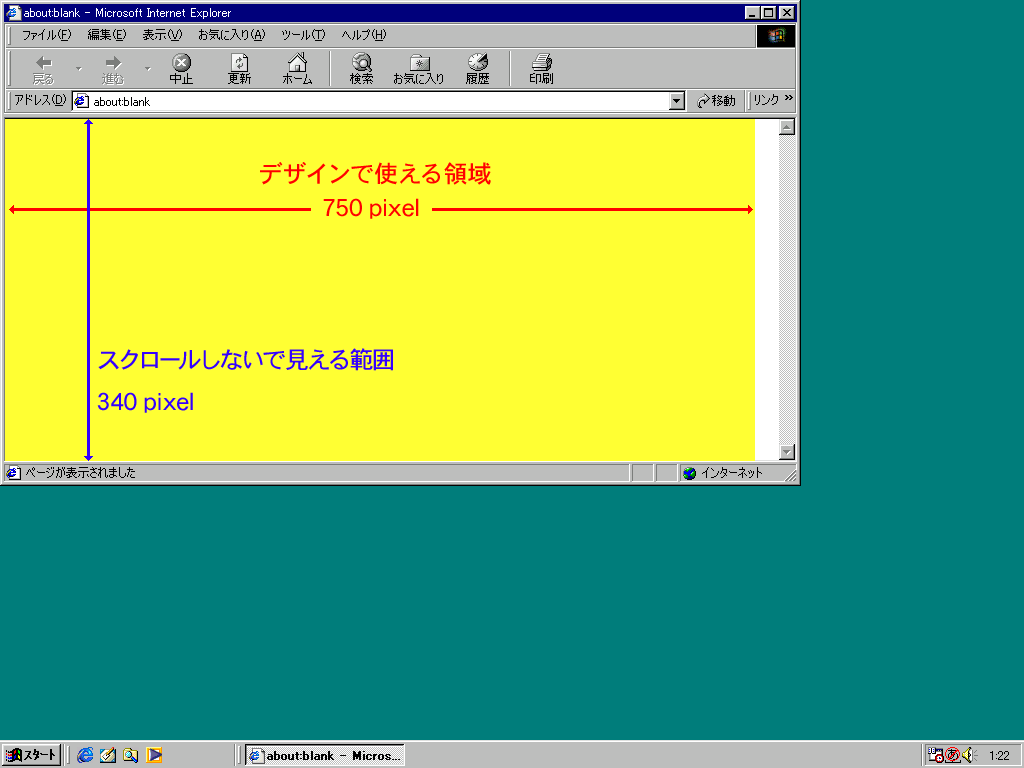Click the アドレス(D) label
The width and height of the screenshot is (1024, 768).
40,101
